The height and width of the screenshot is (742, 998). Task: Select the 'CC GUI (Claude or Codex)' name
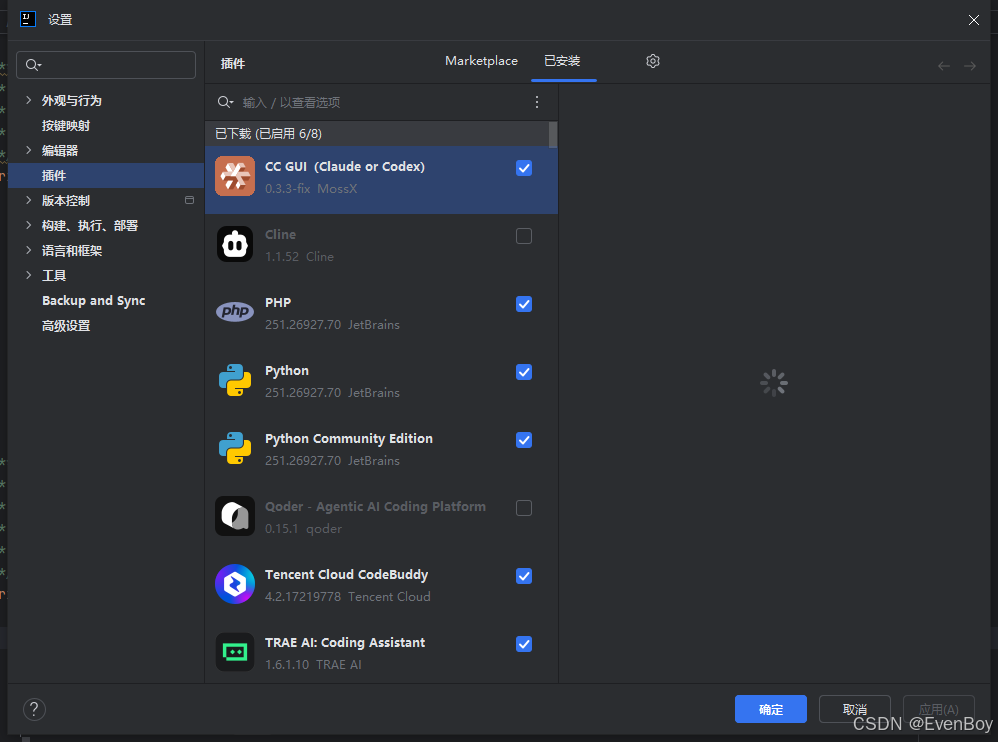point(344,167)
